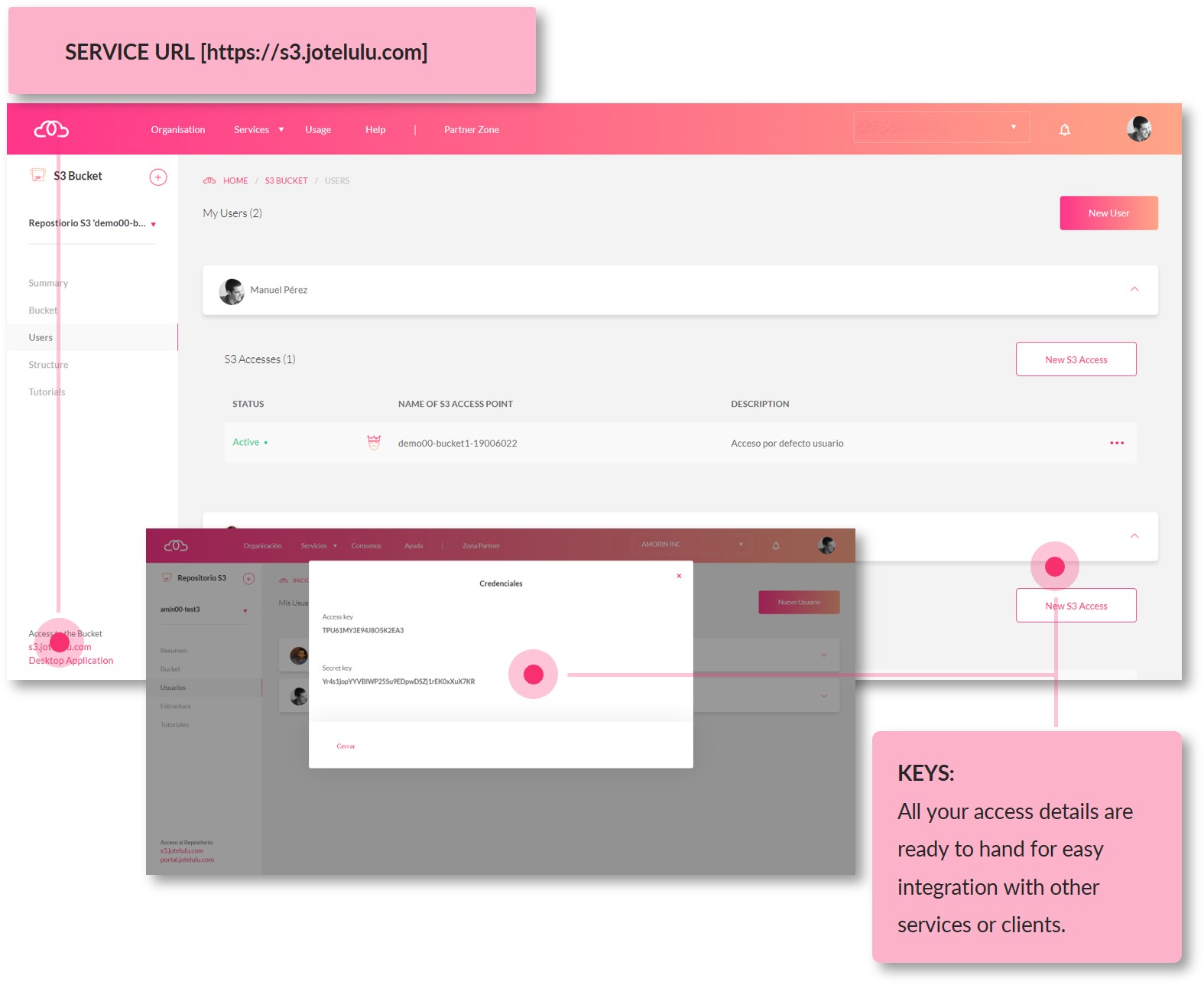Go to S3 BUCKET breadcrumb
The height and width of the screenshot is (985, 1204).
pos(286,180)
